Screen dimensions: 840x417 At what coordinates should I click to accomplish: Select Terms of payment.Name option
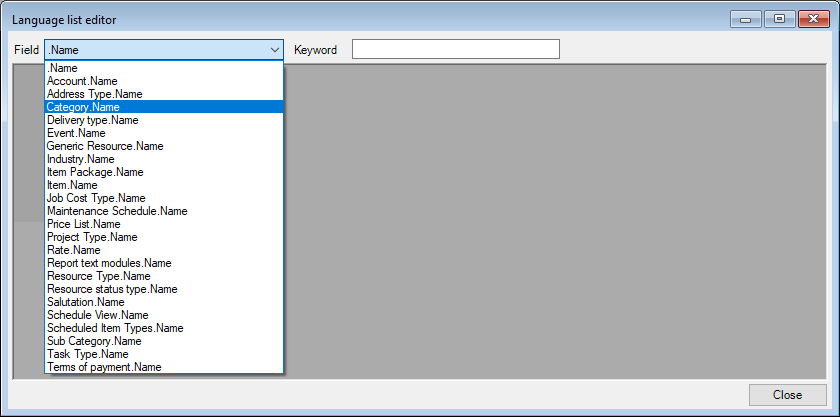click(103, 367)
